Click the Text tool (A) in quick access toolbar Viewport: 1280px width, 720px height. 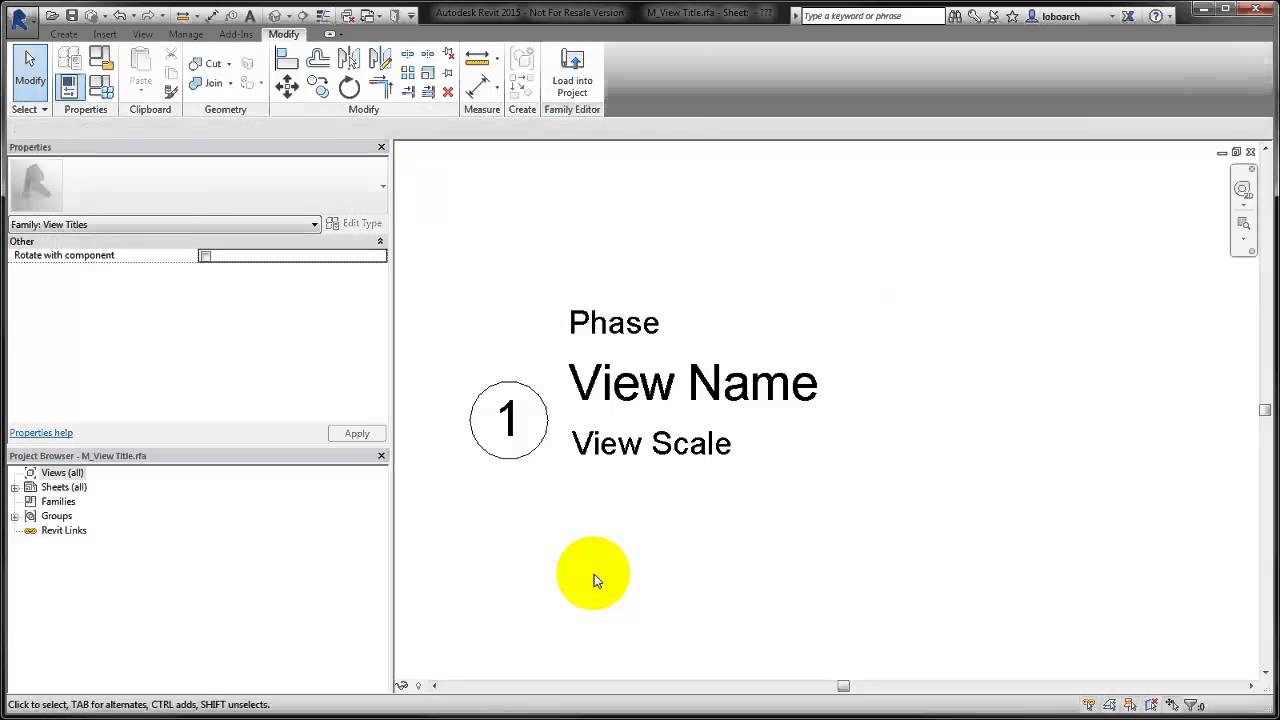click(x=250, y=16)
